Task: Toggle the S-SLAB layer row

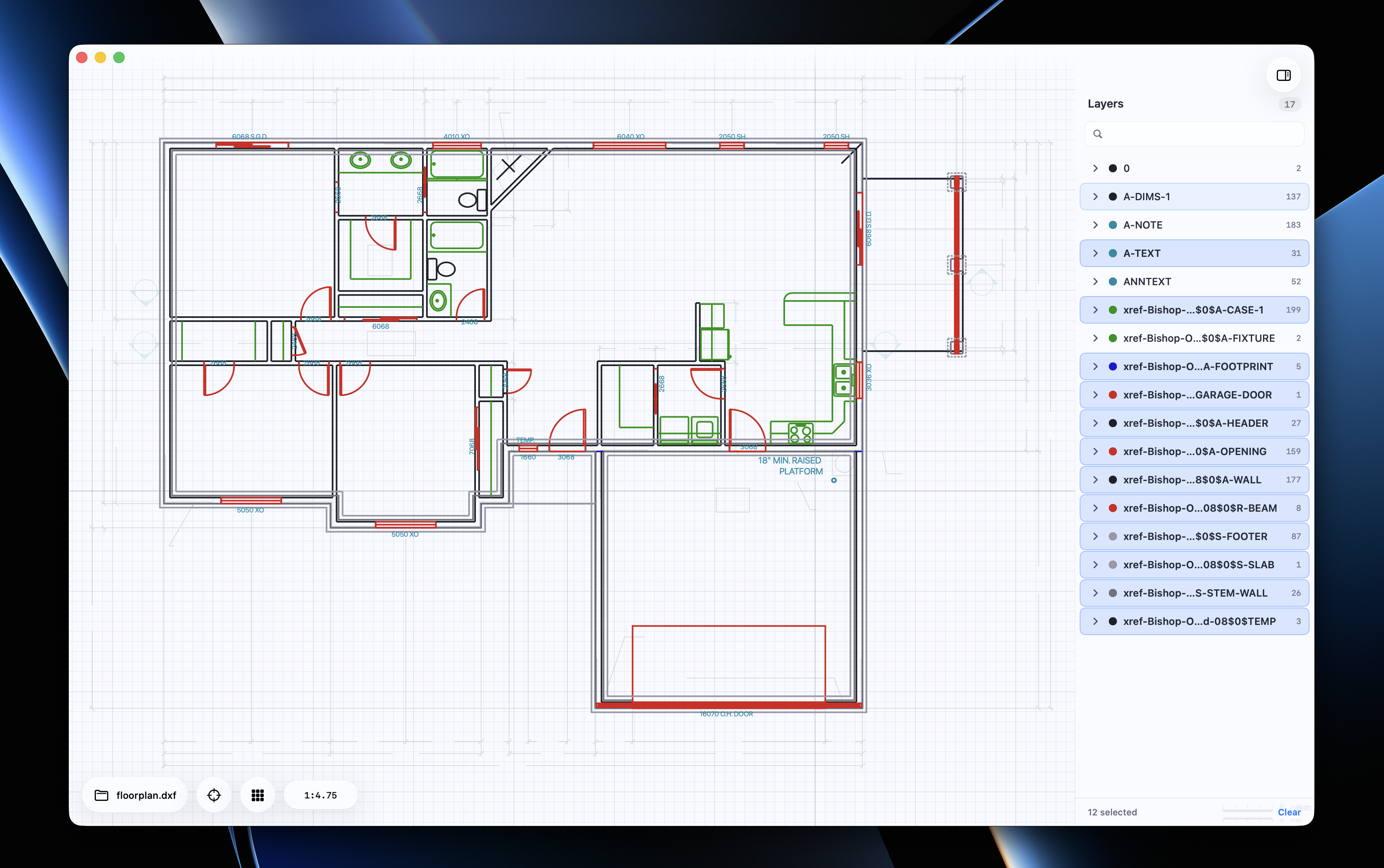Action: 1194,565
